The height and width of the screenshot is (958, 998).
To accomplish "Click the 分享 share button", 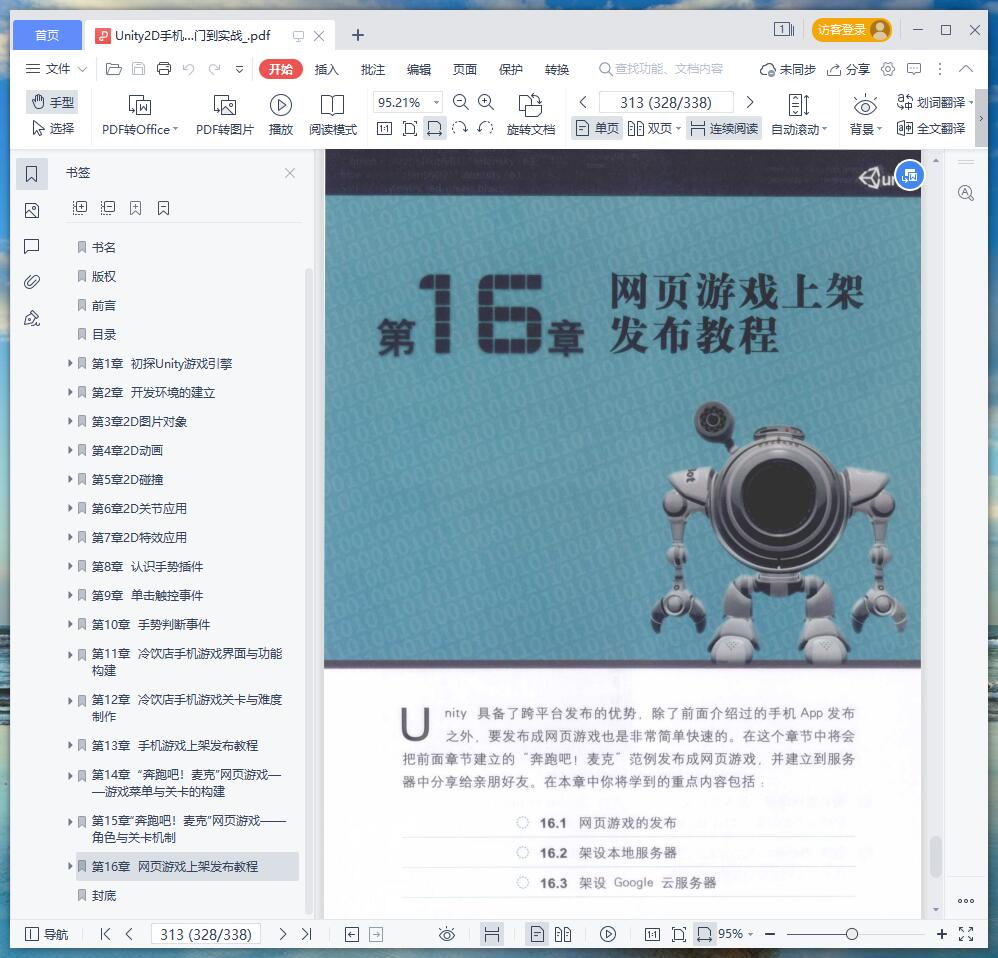I will (848, 69).
